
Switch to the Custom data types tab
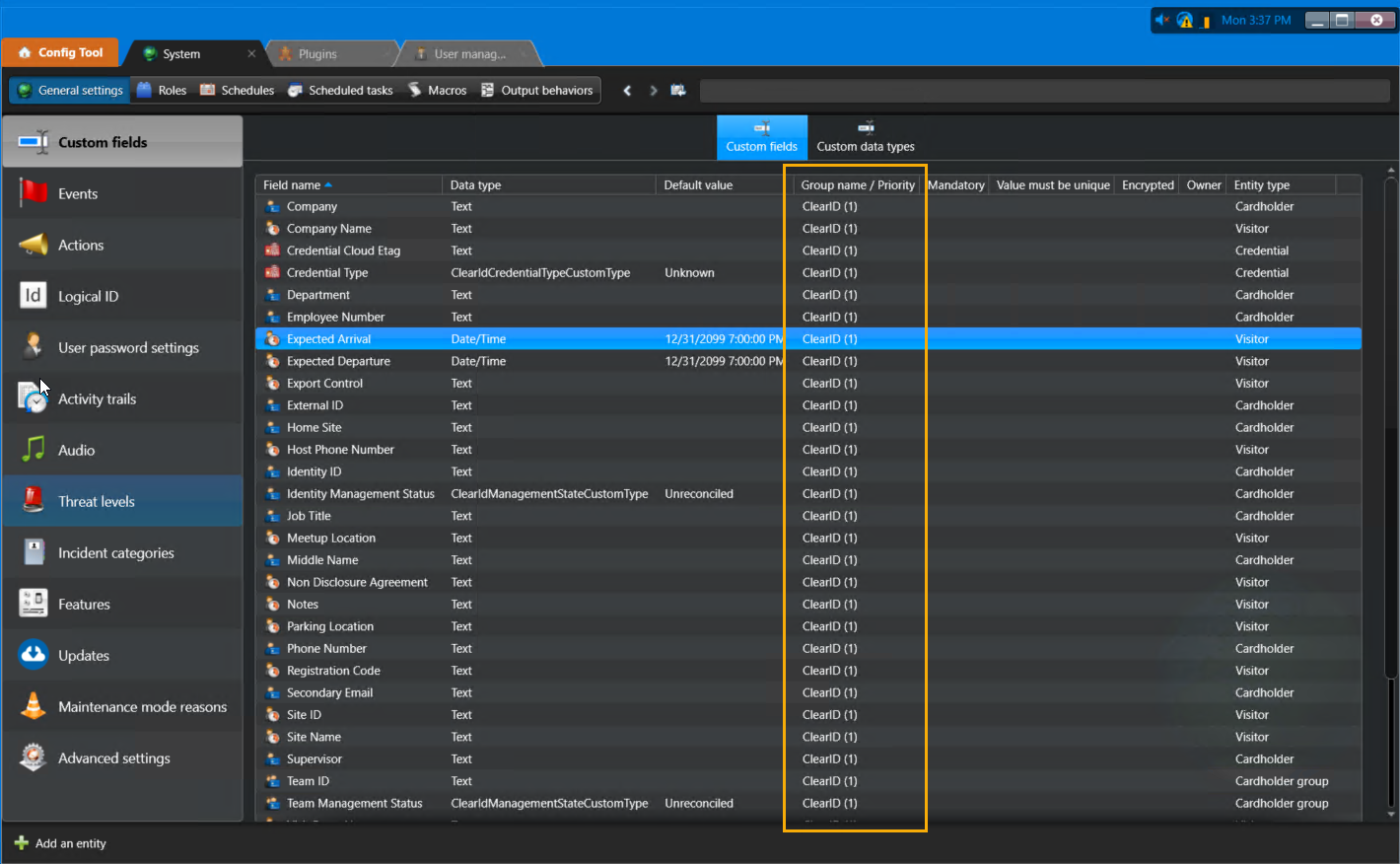pyautogui.click(x=866, y=138)
